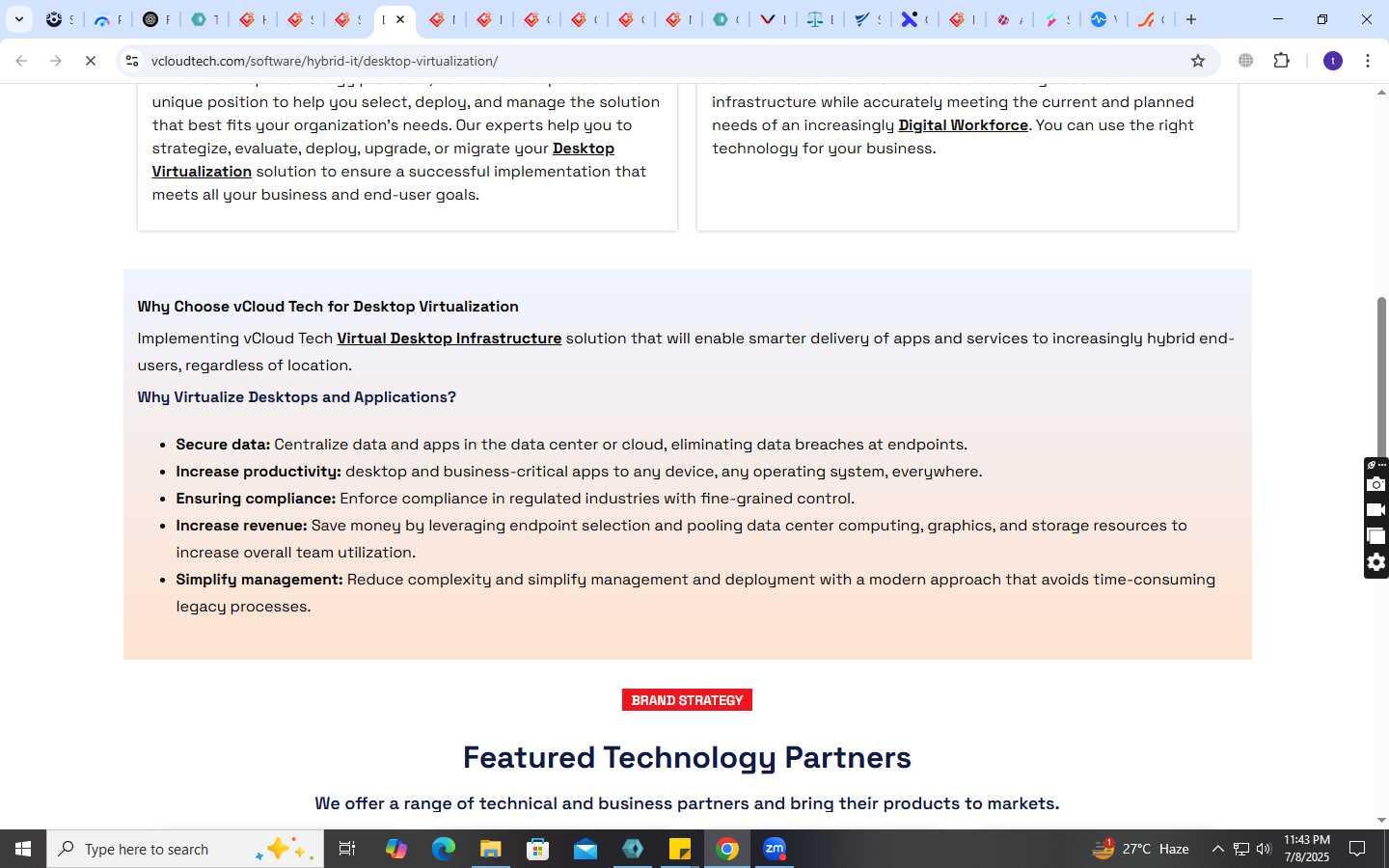Open File Explorer from the taskbar
1389x868 pixels.
click(x=490, y=849)
